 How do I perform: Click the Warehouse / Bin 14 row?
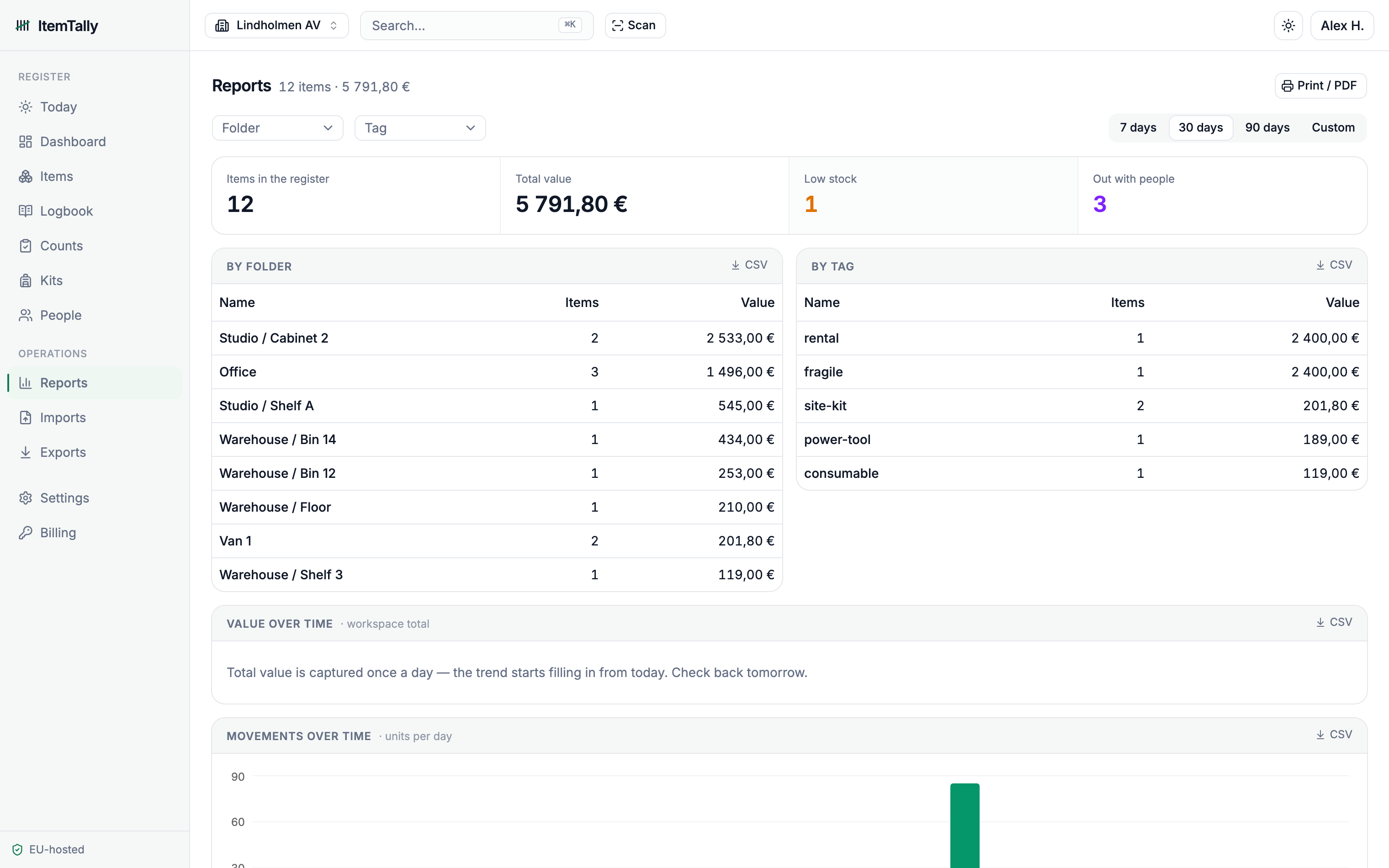tap(497, 440)
